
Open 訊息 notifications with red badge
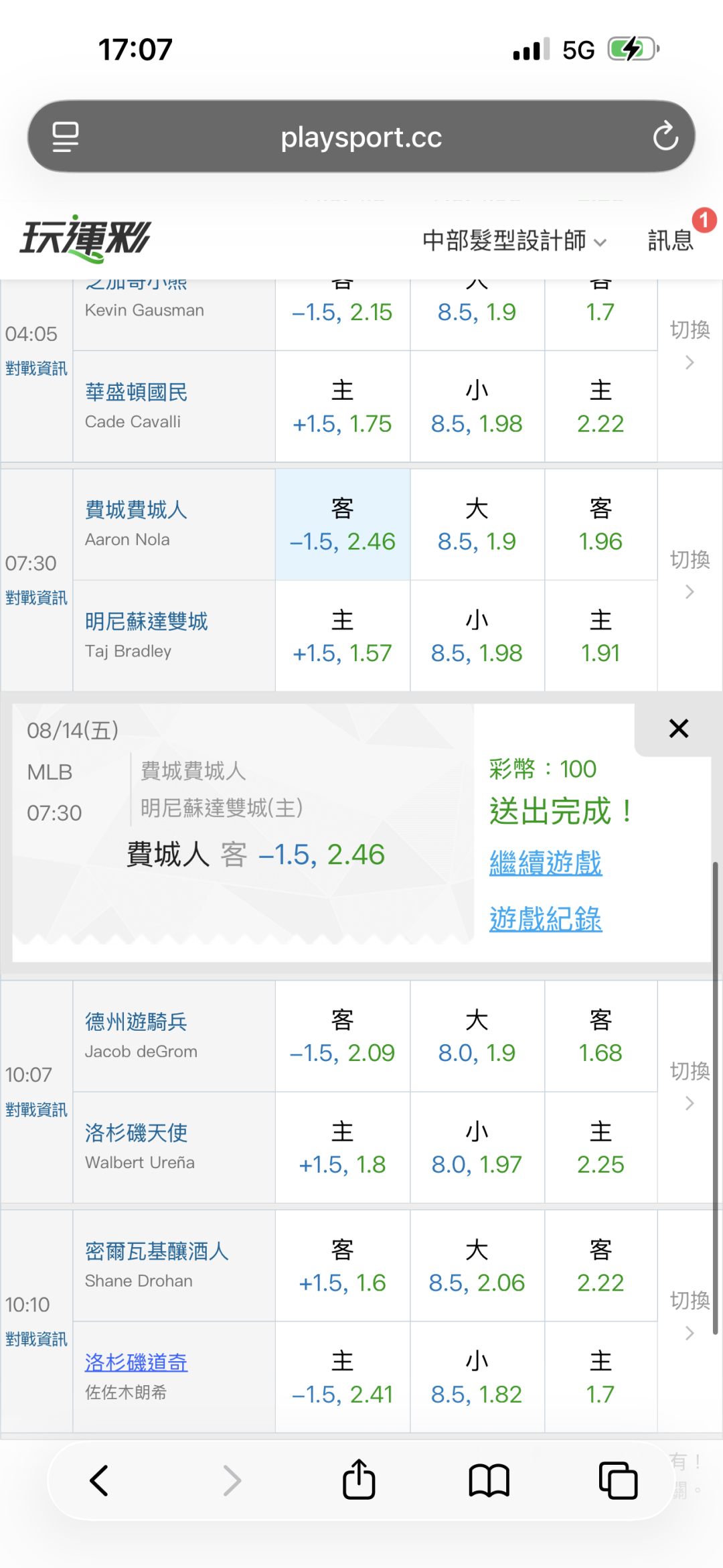671,240
